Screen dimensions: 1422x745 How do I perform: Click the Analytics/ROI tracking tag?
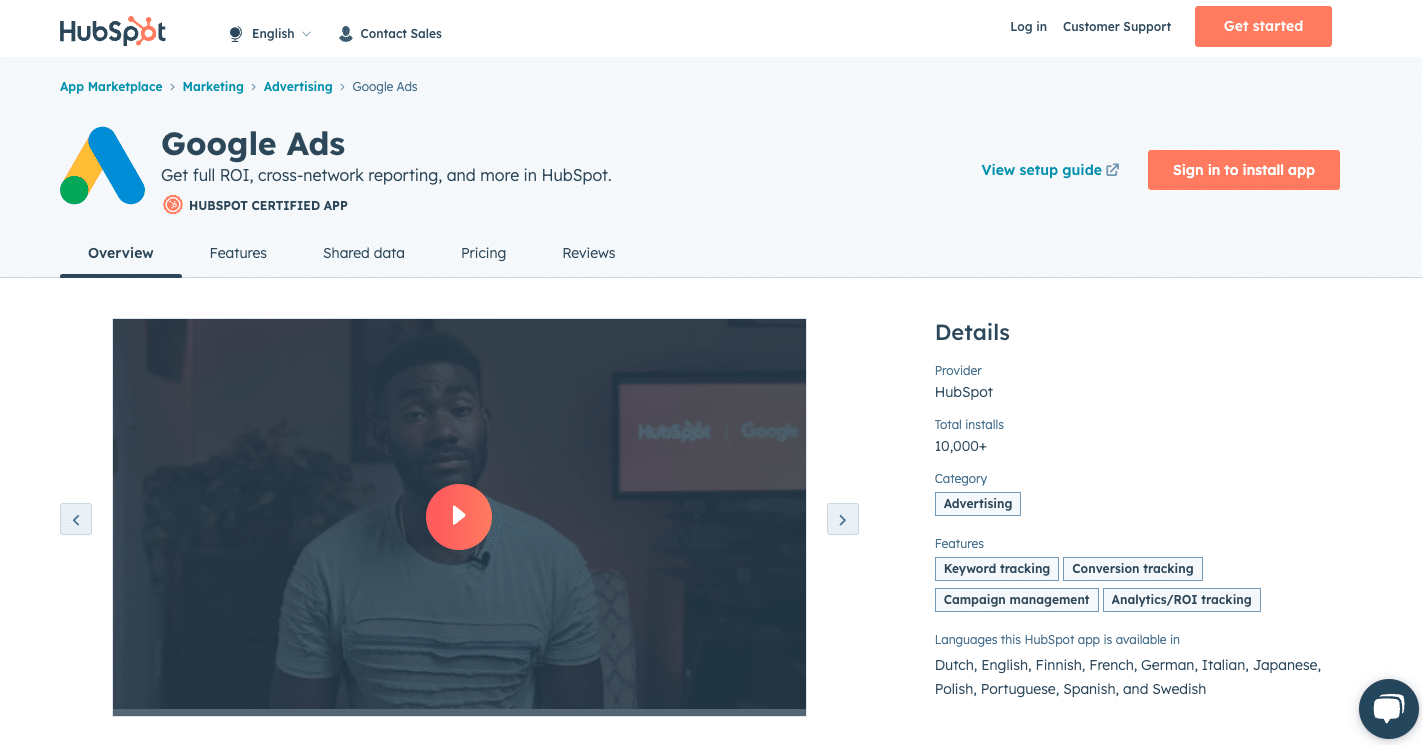[x=1181, y=600]
